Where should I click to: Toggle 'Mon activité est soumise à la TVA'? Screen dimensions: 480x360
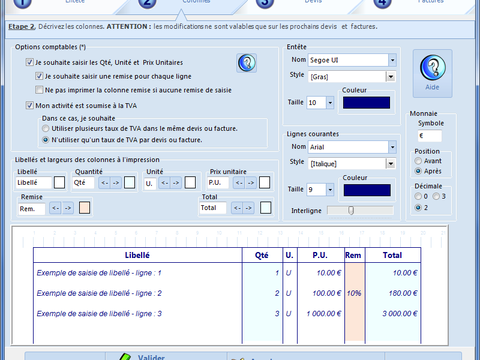pyautogui.click(x=30, y=105)
